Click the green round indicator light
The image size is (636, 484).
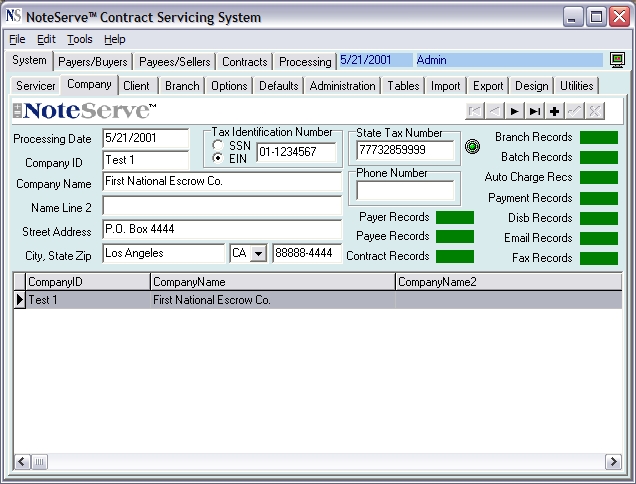point(472,146)
